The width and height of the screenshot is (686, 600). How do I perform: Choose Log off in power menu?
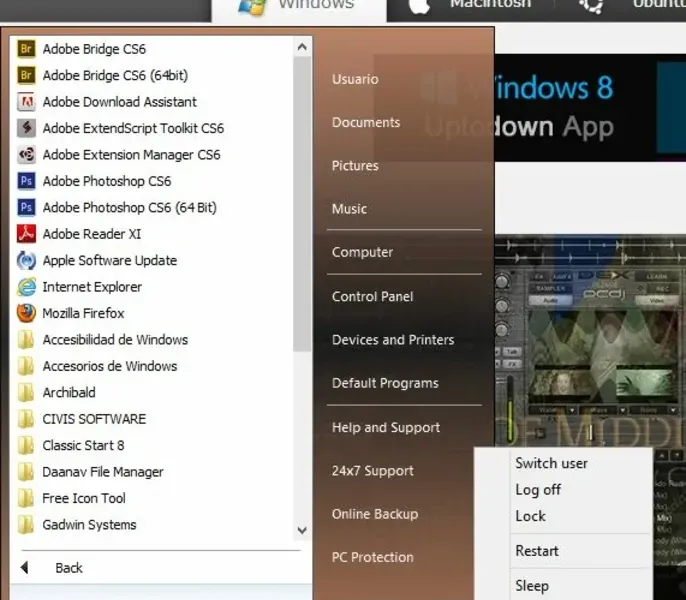click(538, 489)
